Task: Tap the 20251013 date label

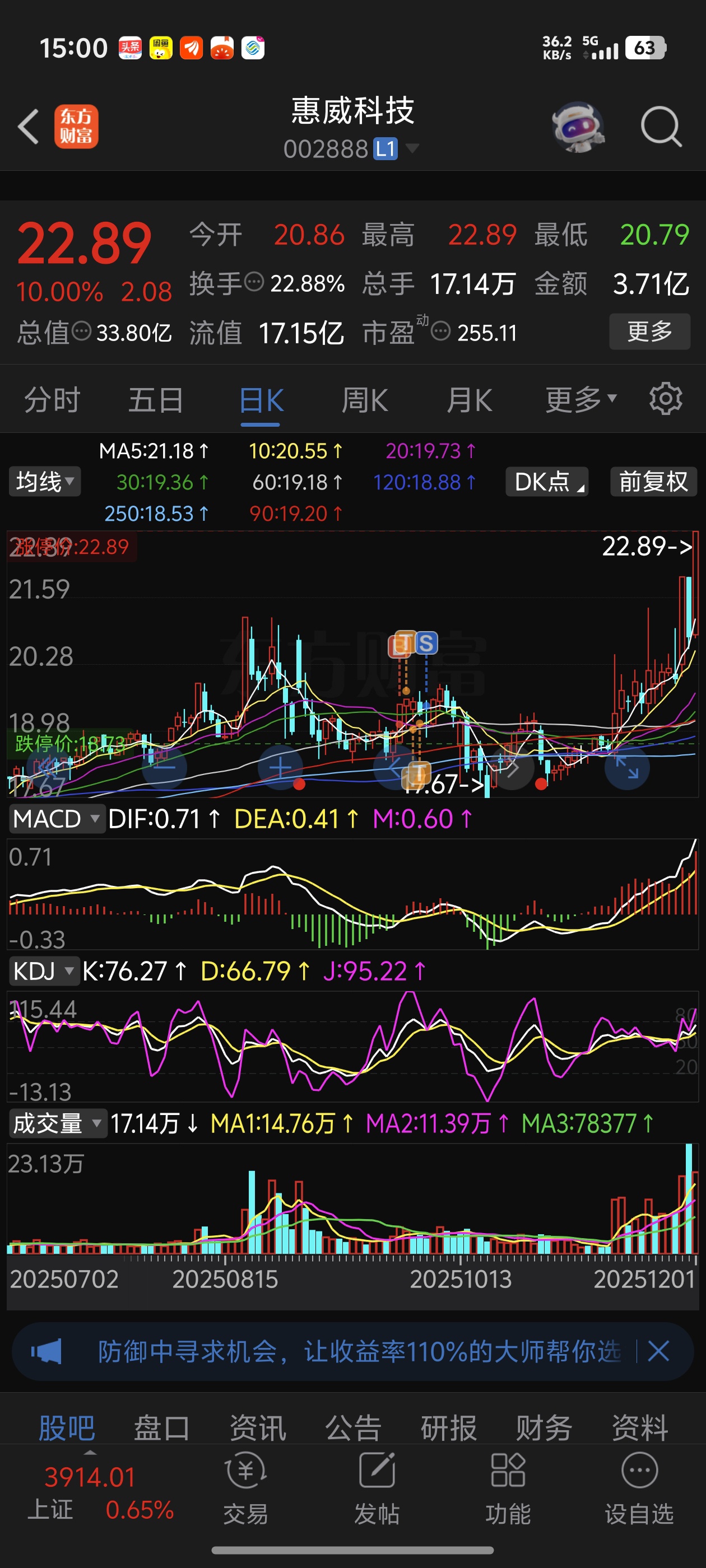Action: pos(461,1279)
